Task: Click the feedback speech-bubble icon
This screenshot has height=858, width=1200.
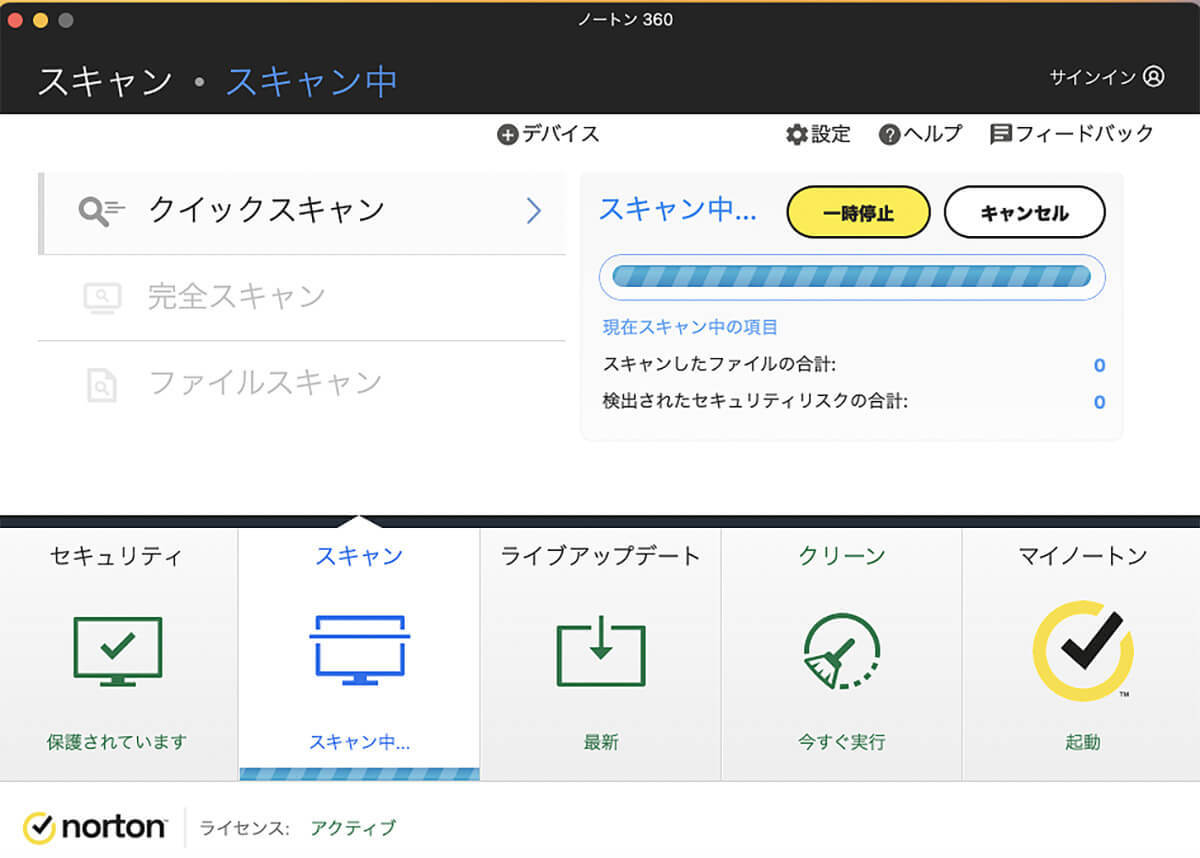Action: click(1000, 134)
